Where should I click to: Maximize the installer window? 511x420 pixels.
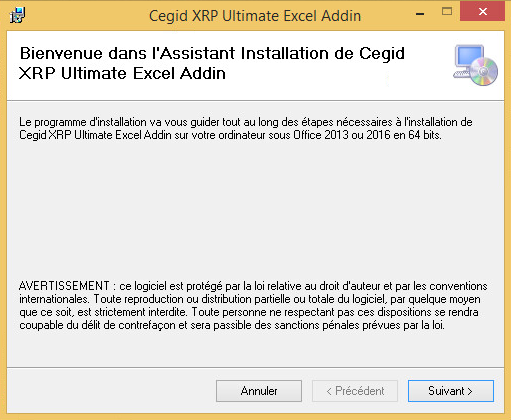(x=447, y=12)
